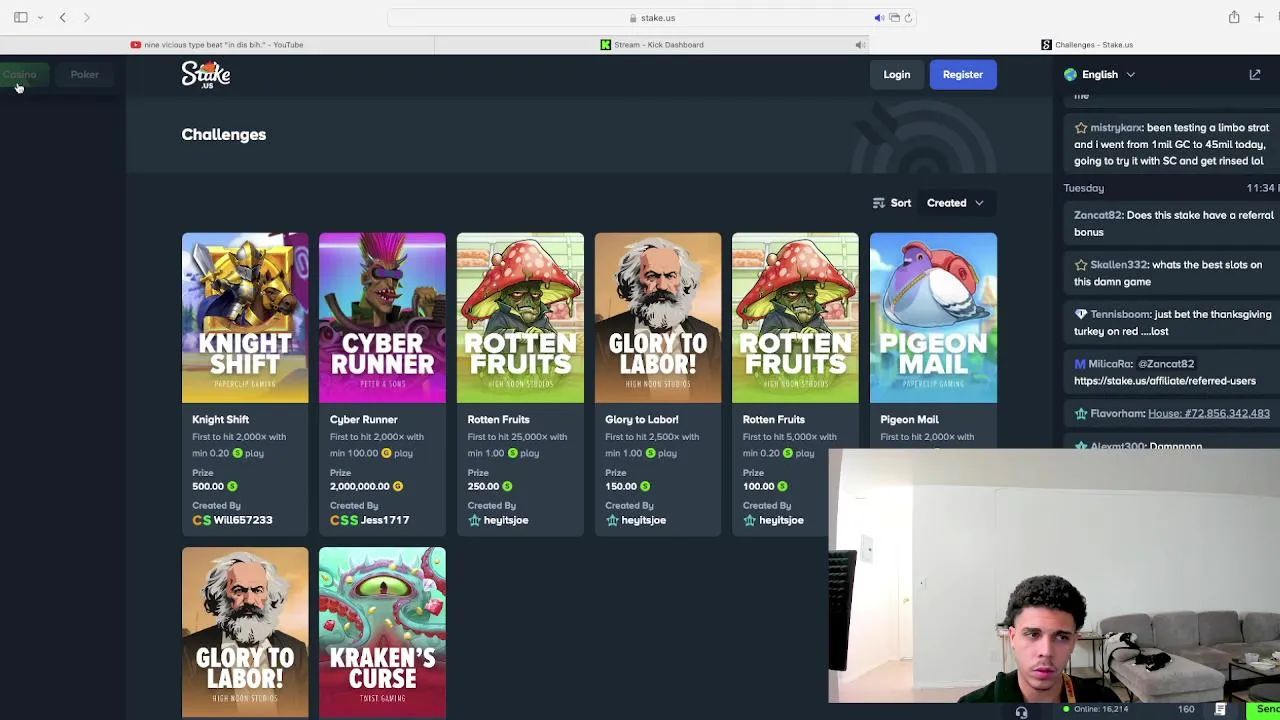Image resolution: width=1280 pixels, height=720 pixels.
Task: Click the Challenges page heading
Action: point(224,134)
